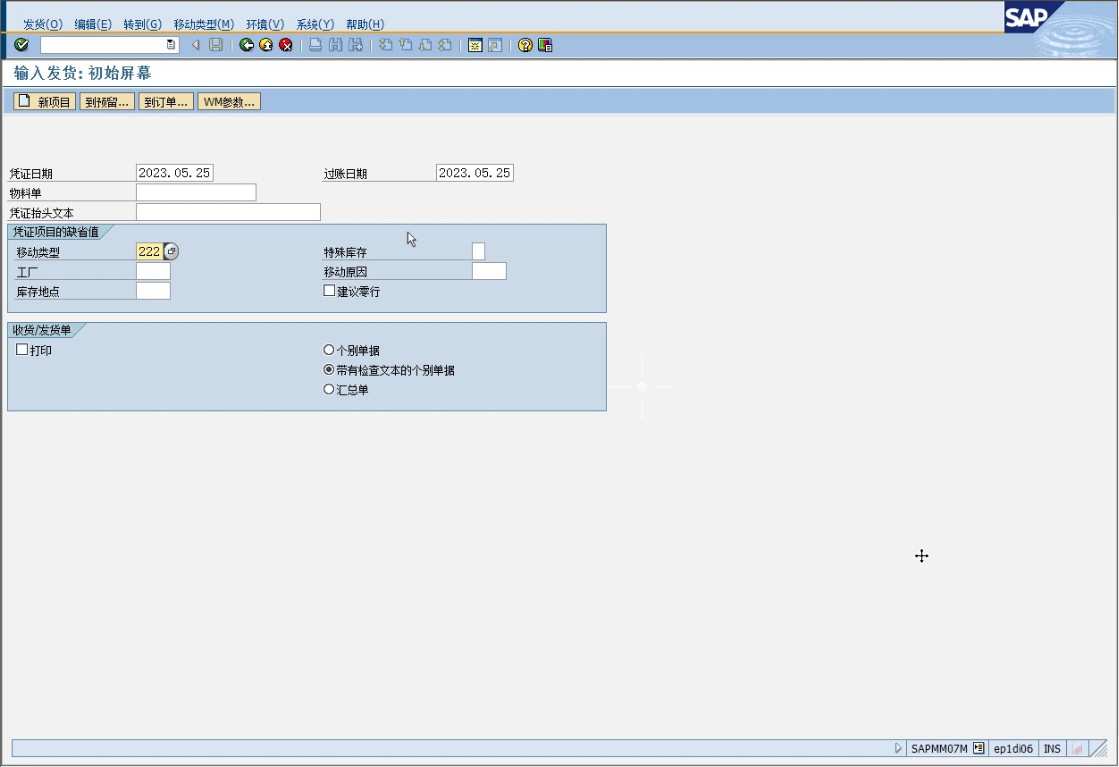
Task: Click the red Cancel icon
Action: (286, 45)
